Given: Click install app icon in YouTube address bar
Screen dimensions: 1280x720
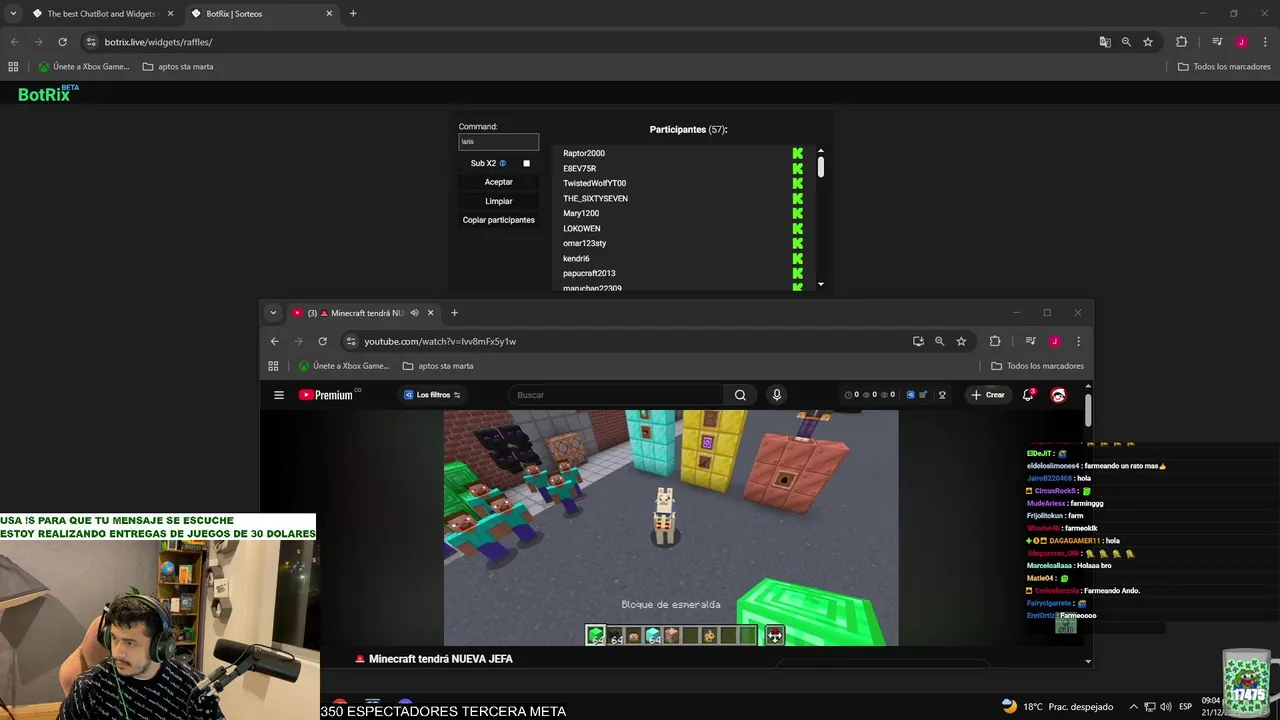Looking at the screenshot, I should [x=918, y=341].
